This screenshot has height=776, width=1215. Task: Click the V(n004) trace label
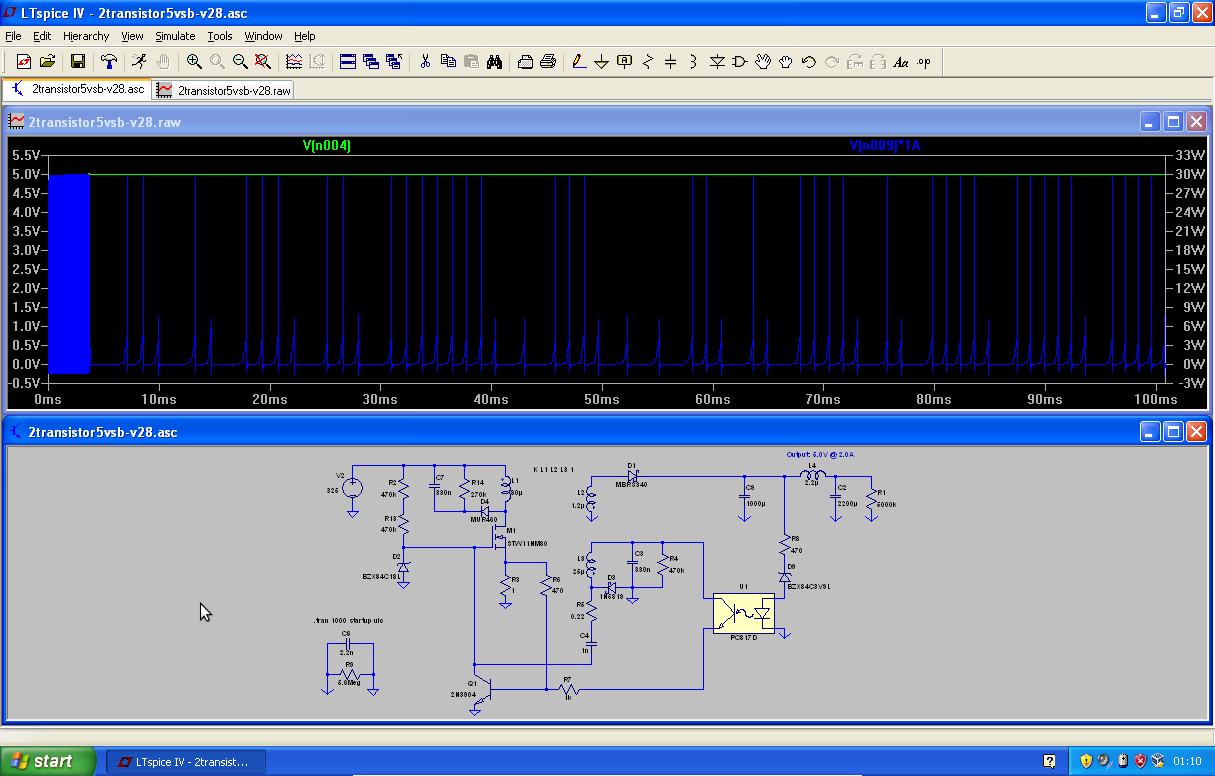[x=326, y=146]
